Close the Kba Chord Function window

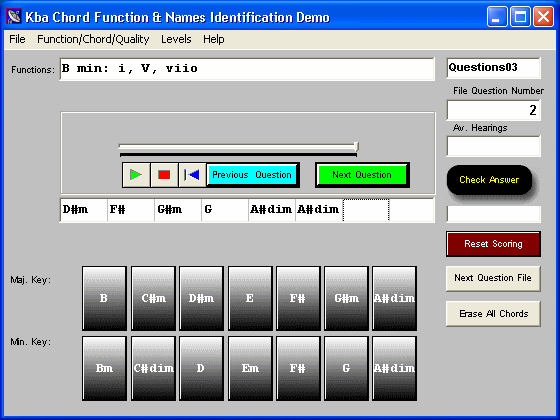tap(543, 16)
